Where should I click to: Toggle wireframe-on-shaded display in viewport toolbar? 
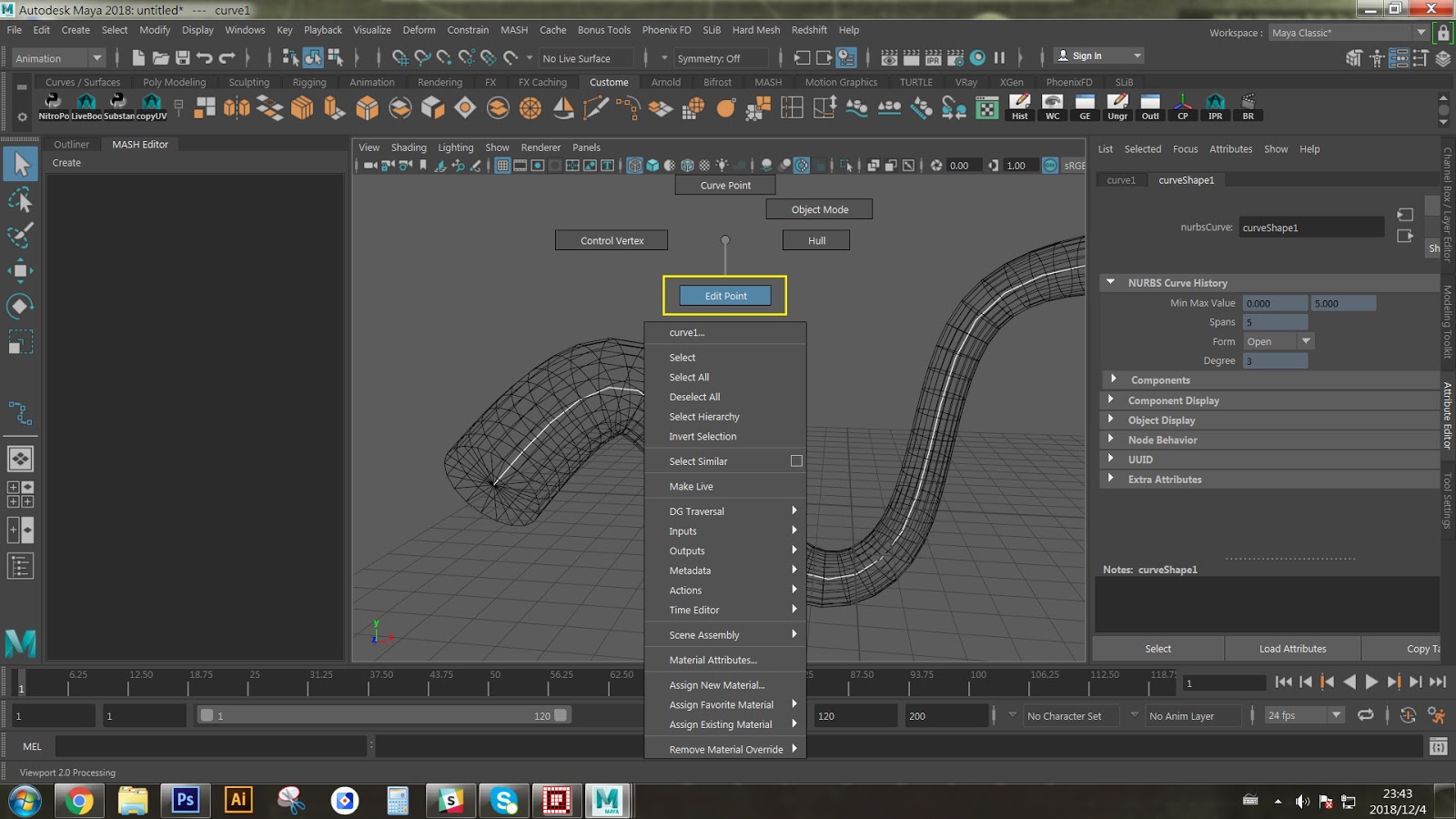[688, 166]
